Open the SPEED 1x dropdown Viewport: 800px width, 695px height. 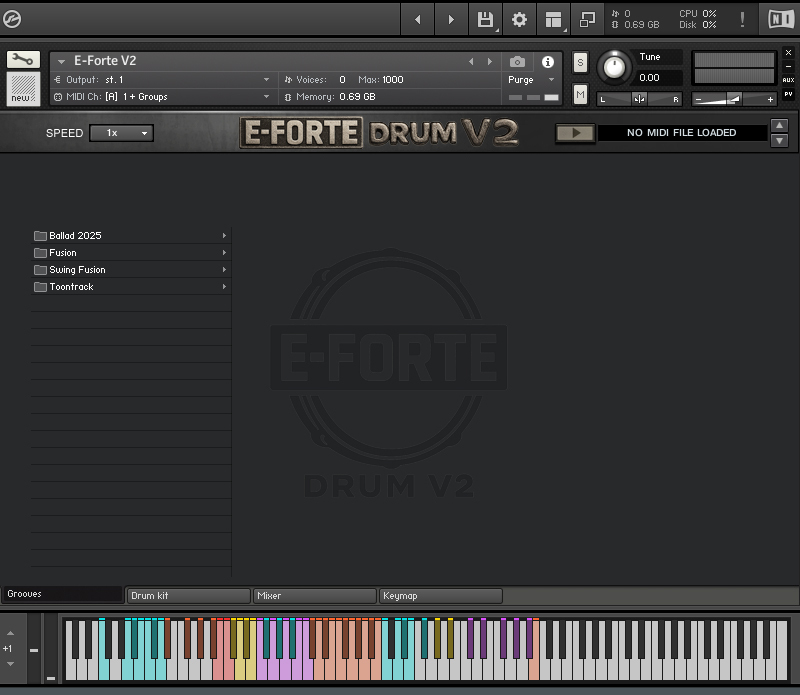[x=121, y=133]
